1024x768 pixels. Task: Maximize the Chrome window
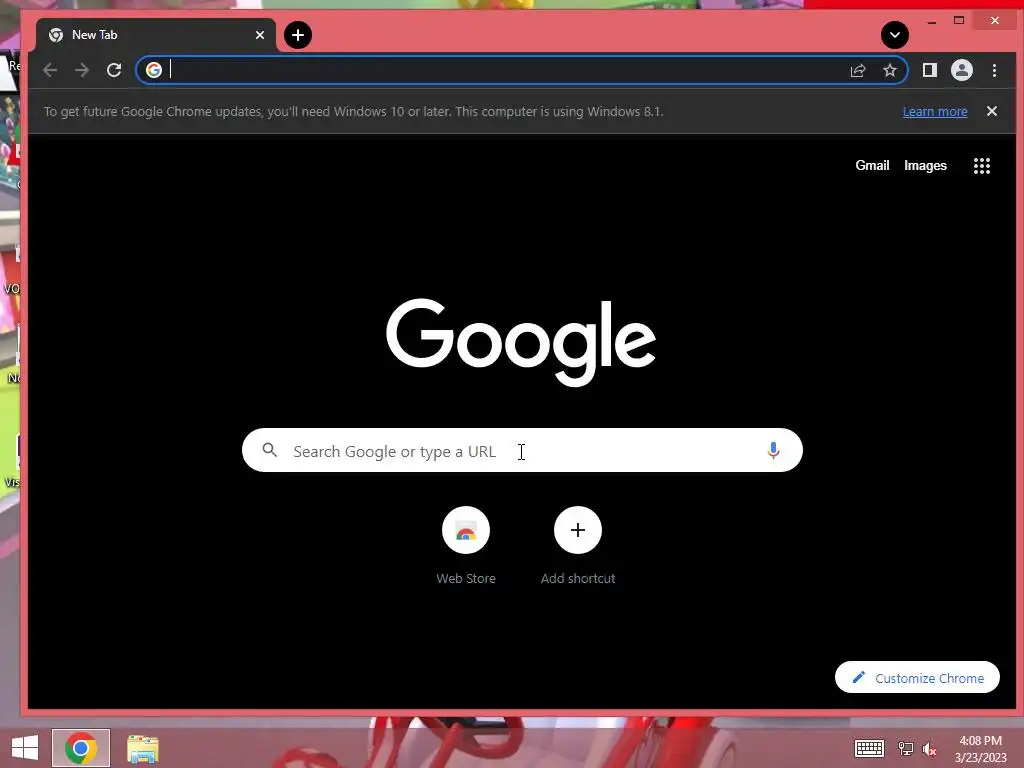click(959, 21)
